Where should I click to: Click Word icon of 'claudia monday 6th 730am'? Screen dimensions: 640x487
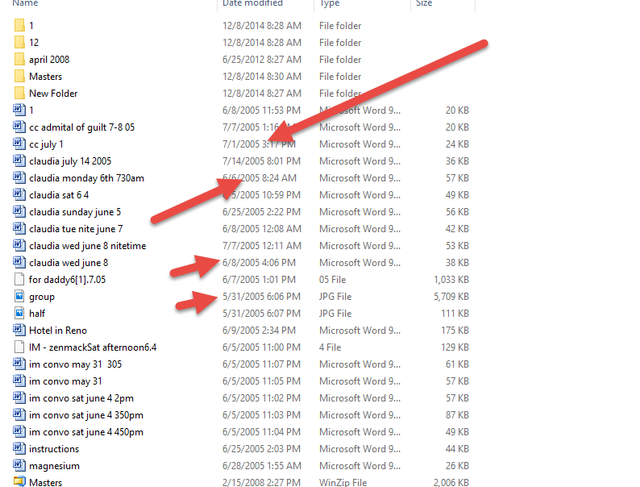coord(19,178)
